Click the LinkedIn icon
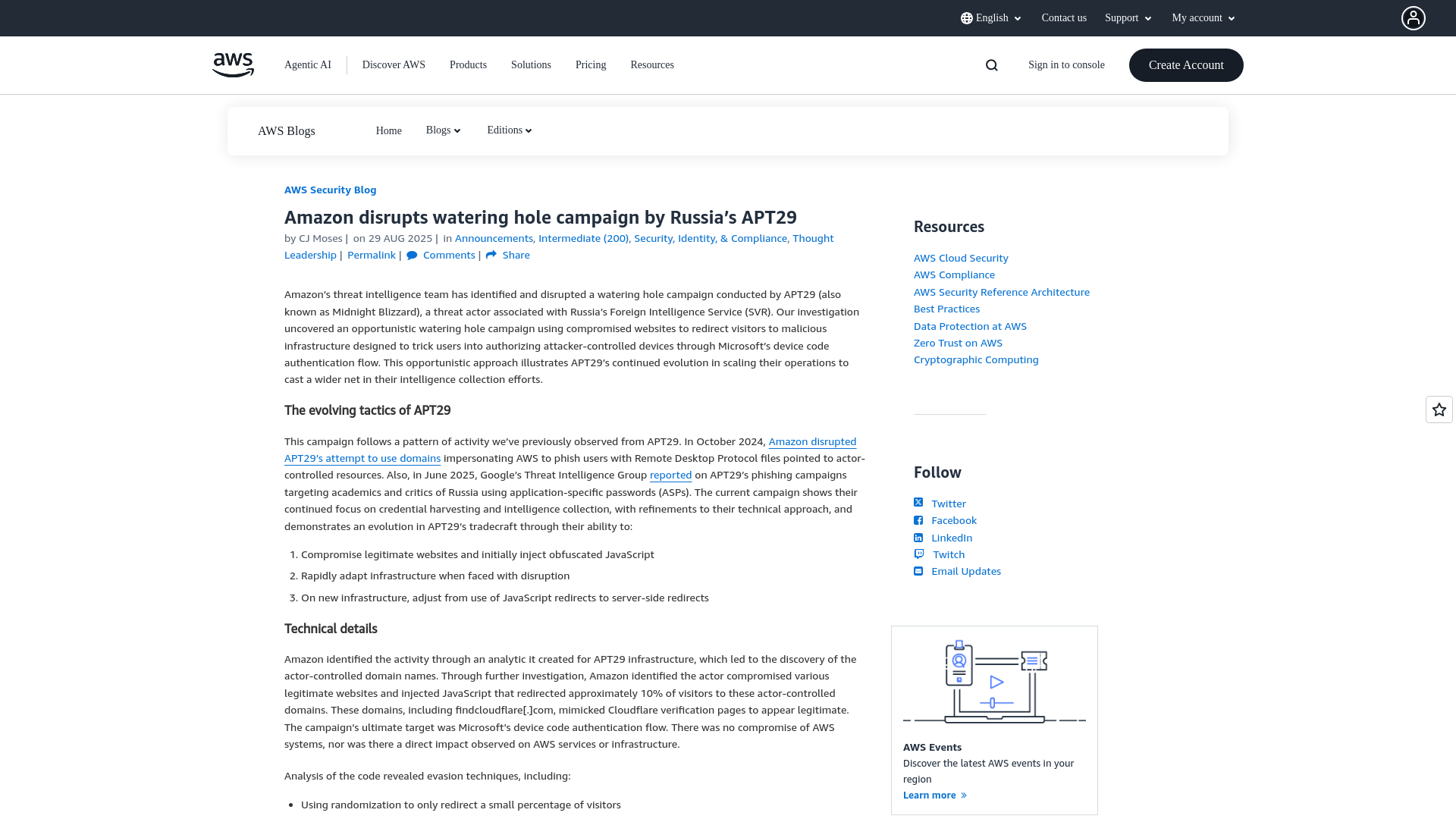The image size is (1456, 819). tap(918, 538)
